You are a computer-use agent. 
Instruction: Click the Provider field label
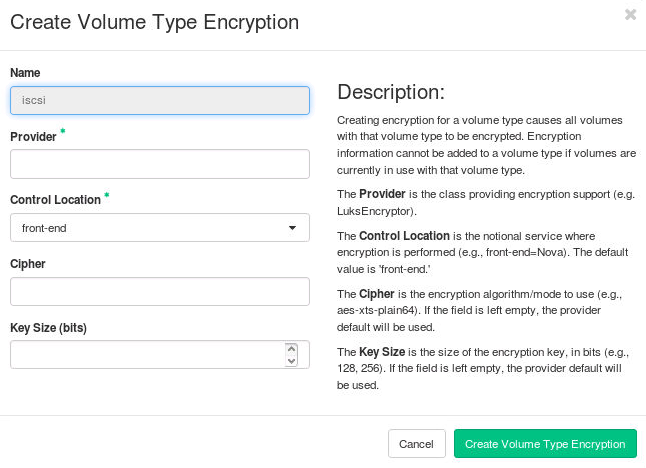(33, 136)
